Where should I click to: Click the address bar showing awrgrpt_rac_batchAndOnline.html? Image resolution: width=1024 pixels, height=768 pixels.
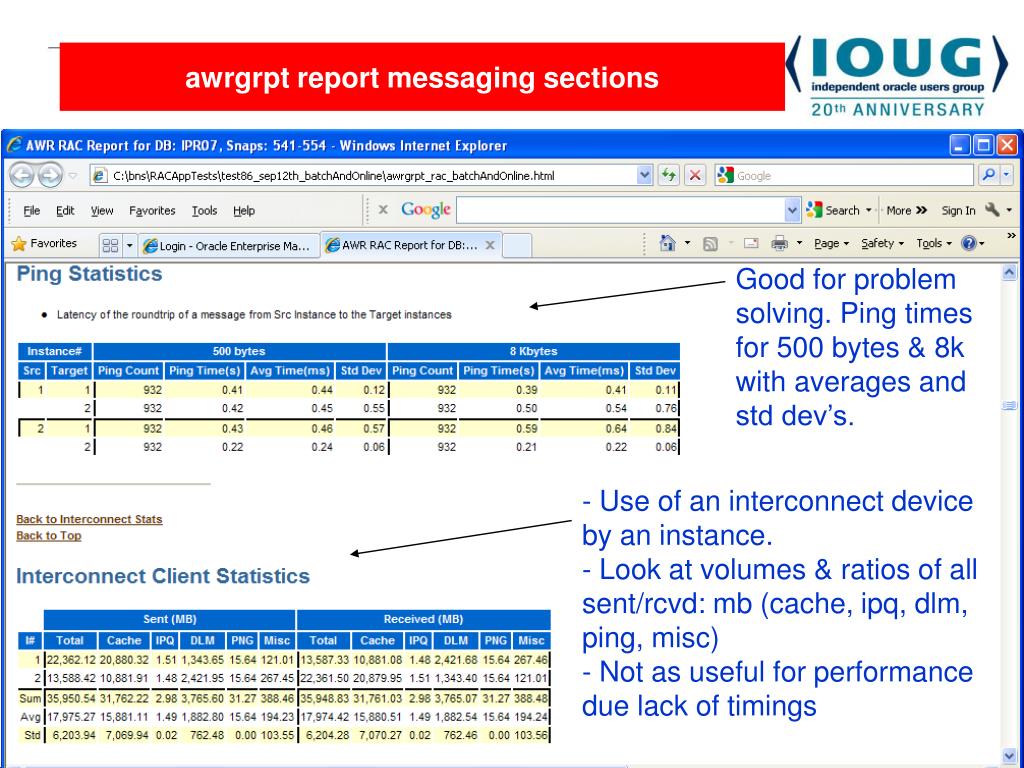[x=363, y=175]
